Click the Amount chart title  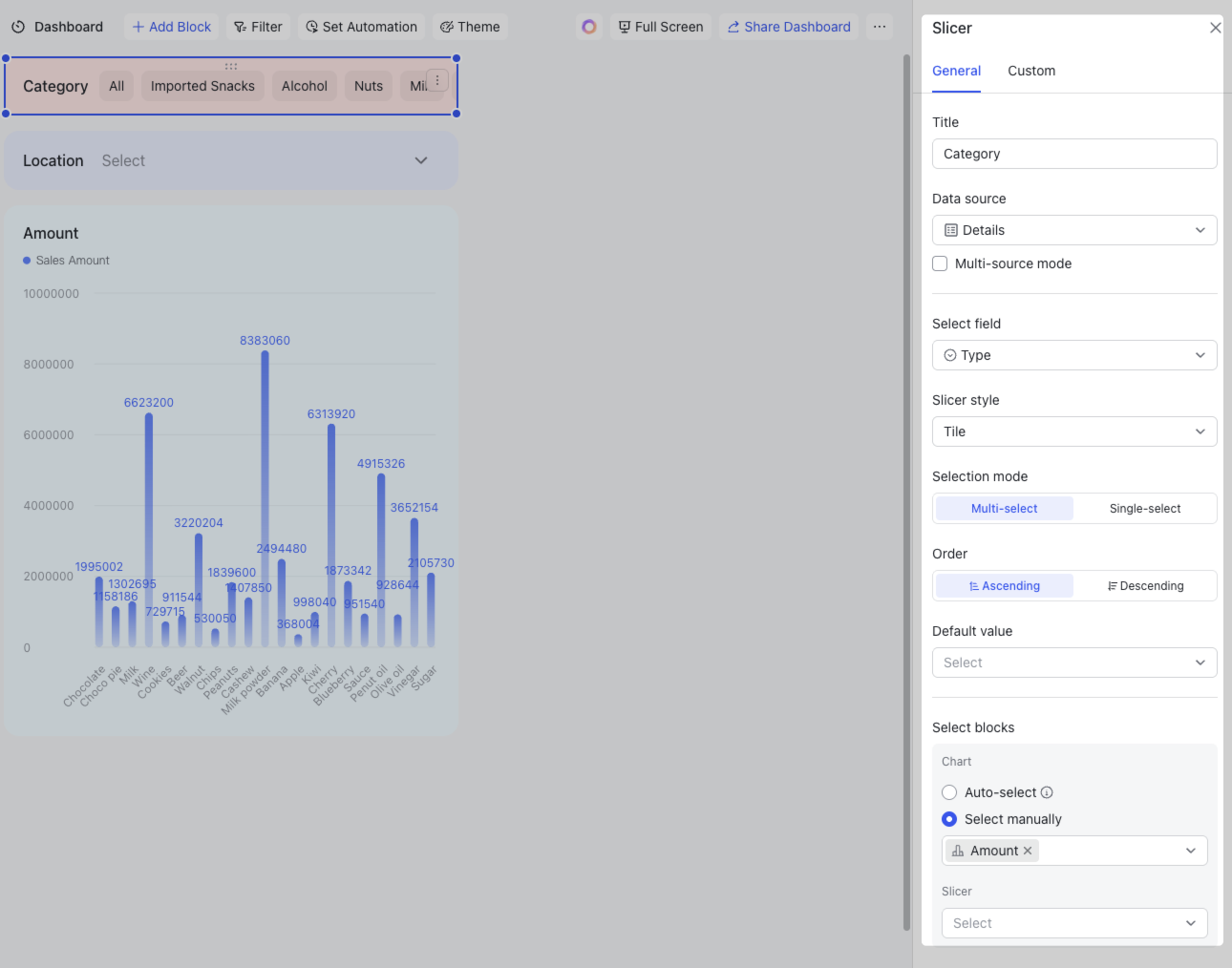[x=51, y=233]
